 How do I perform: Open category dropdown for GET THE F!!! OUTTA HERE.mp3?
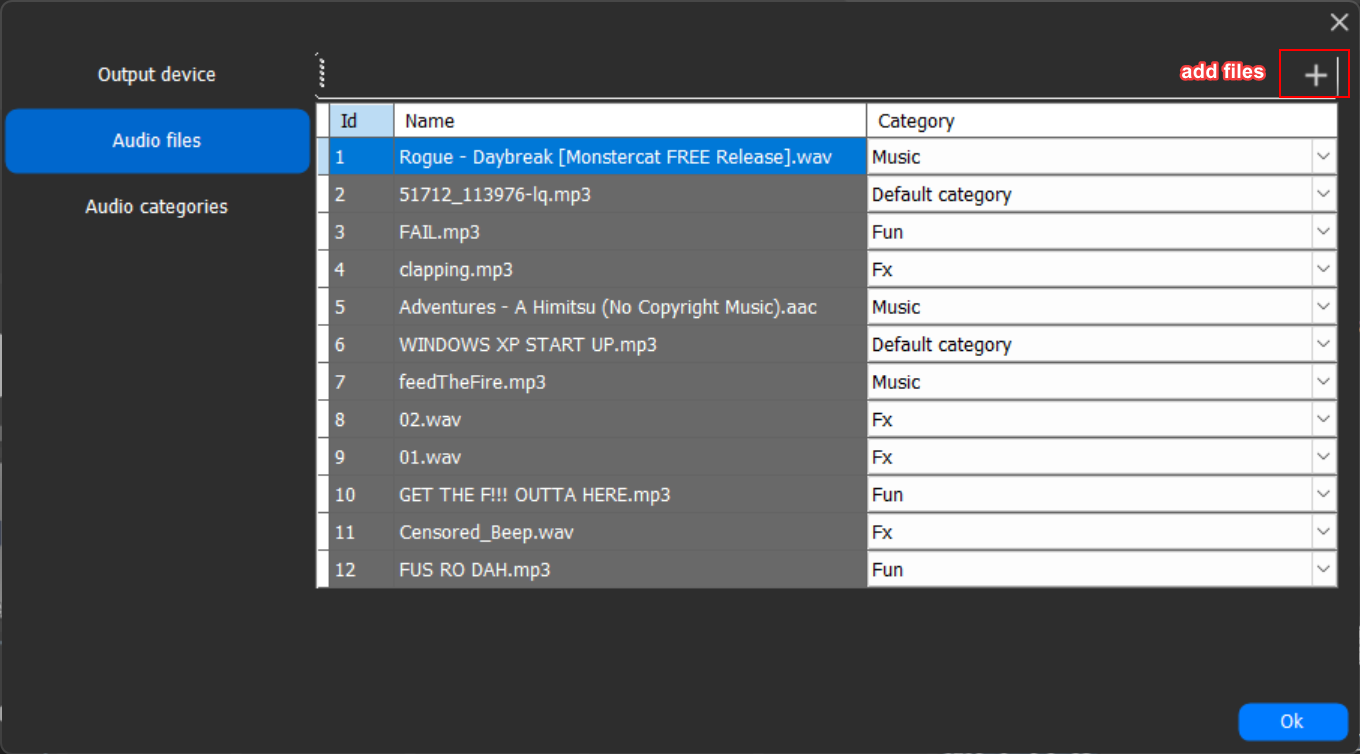[1324, 494]
